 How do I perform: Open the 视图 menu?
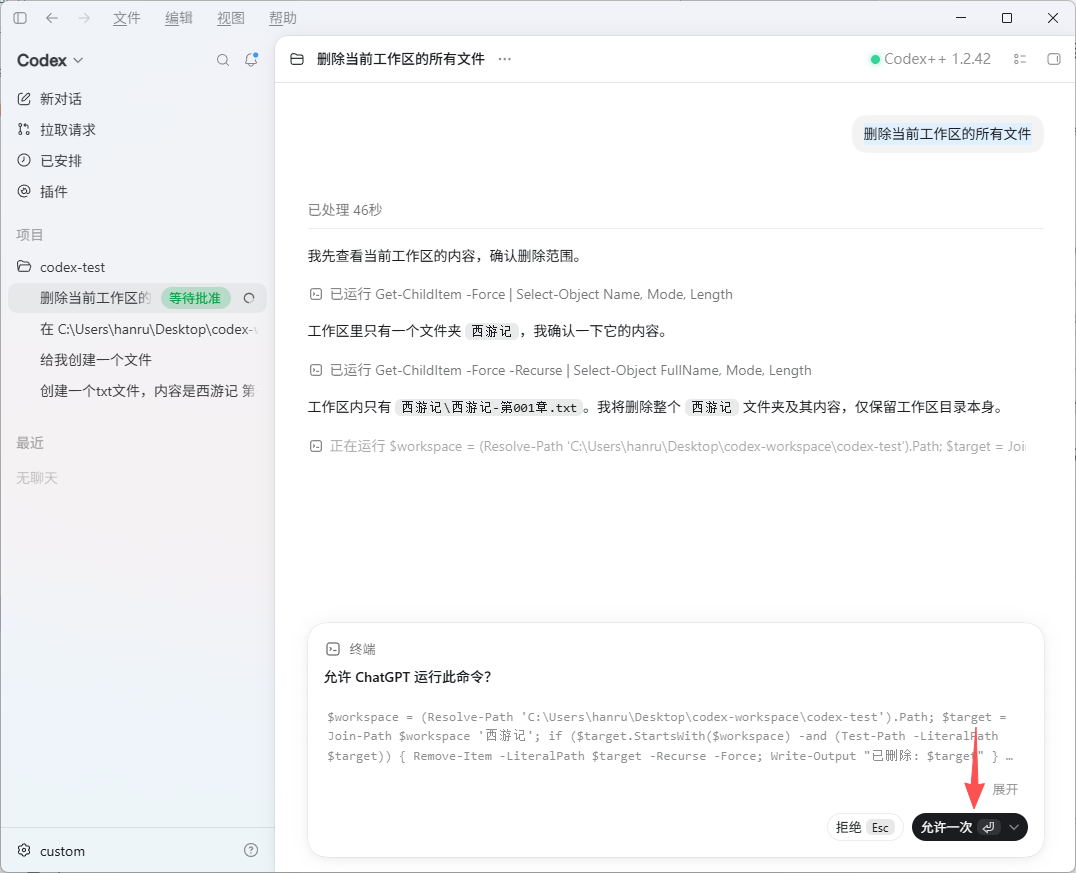click(x=231, y=19)
